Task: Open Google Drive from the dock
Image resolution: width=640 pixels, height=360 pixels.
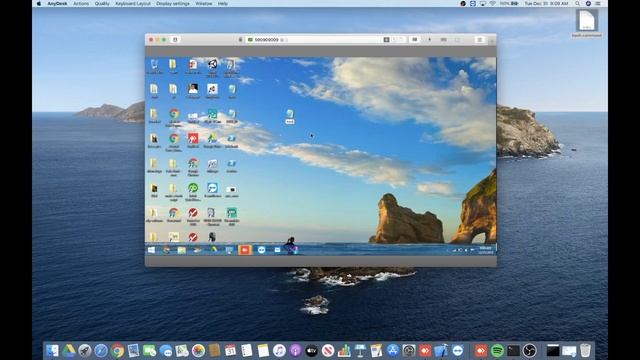Action: point(69,351)
